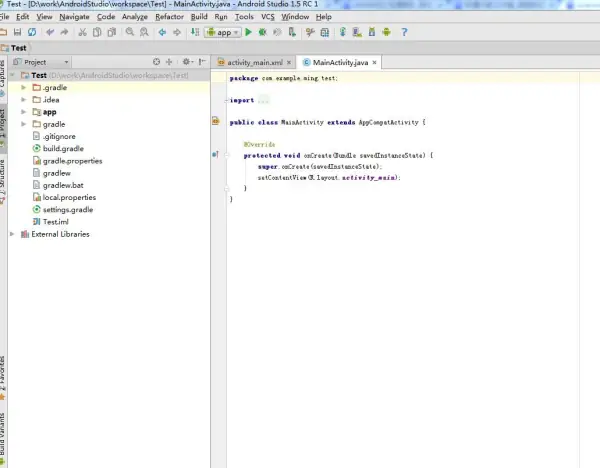Click the Save All toolbar icon

pos(17,32)
